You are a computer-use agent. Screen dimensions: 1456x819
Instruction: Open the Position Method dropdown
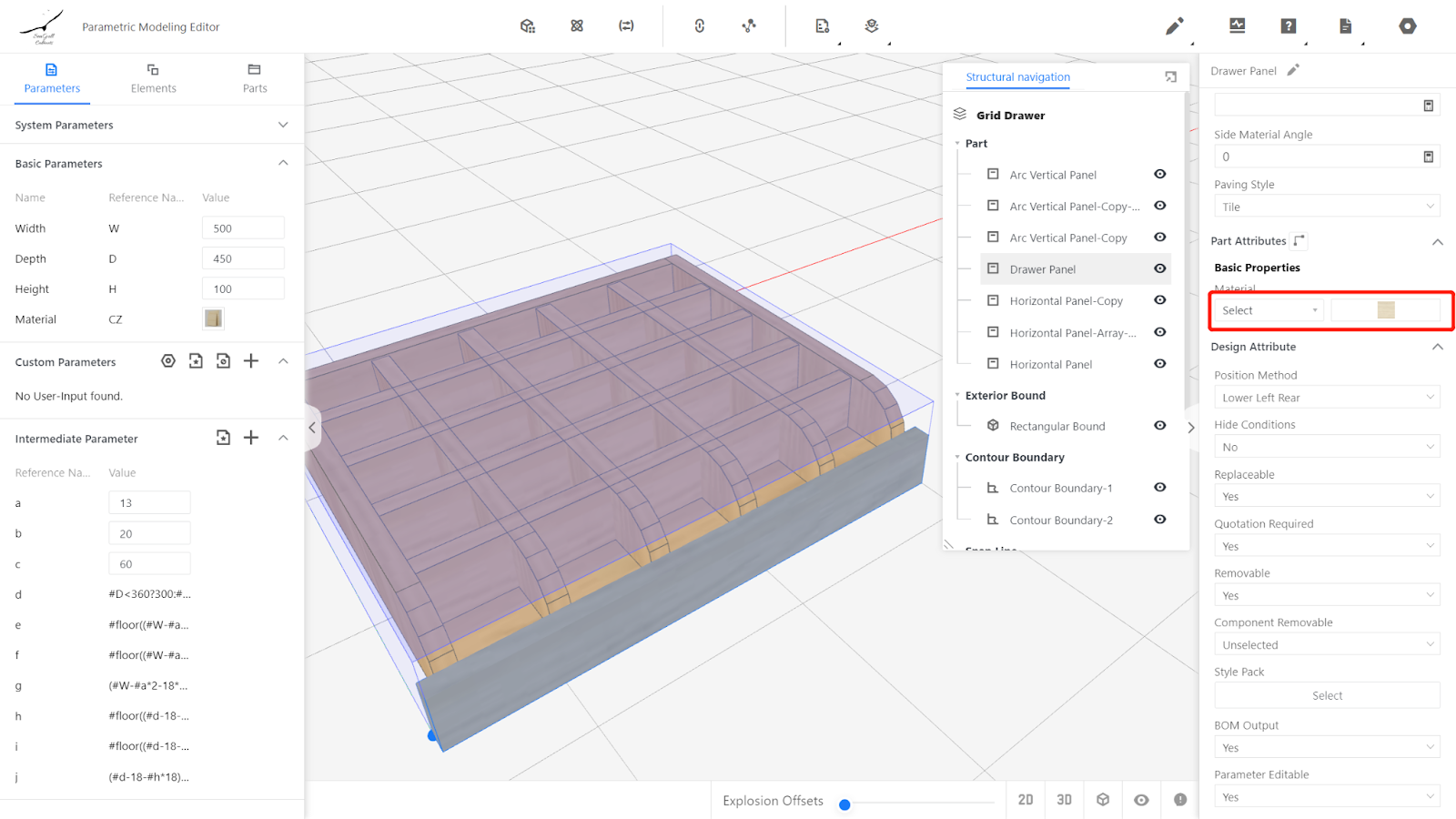tap(1326, 398)
